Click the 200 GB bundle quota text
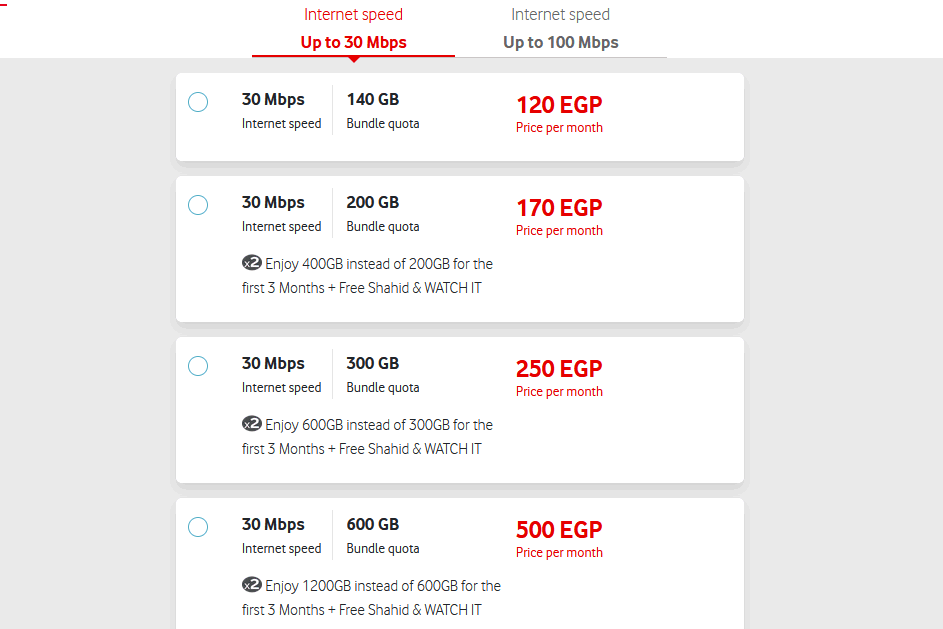 tap(373, 203)
